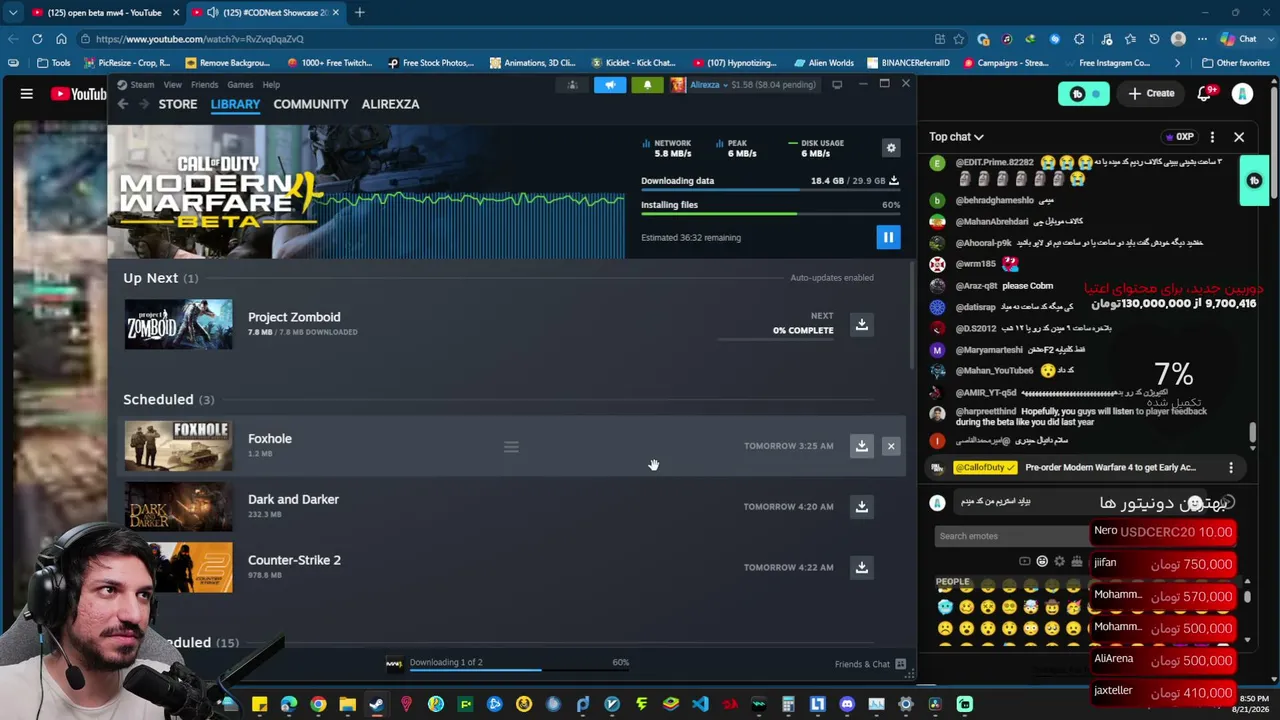The width and height of the screenshot is (1280, 720).
Task: Open the Tools bookmarks folder
Action: coord(53,63)
